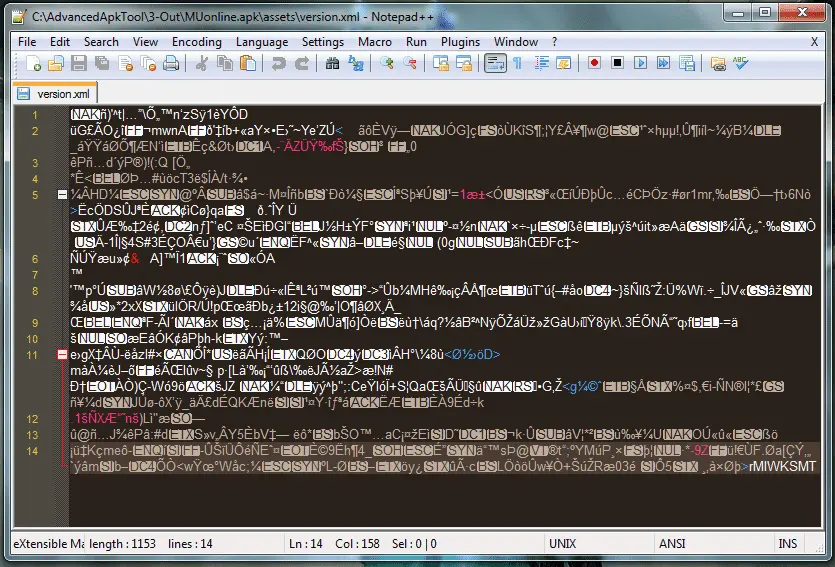Open the Run menu
Image resolution: width=835 pixels, height=567 pixels.
pos(416,42)
